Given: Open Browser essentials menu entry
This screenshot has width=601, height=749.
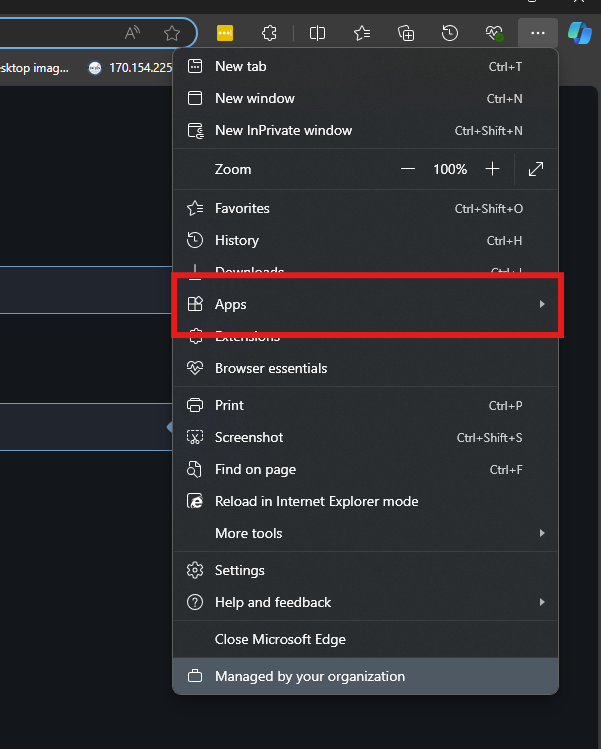Looking at the screenshot, I should click(x=365, y=368).
